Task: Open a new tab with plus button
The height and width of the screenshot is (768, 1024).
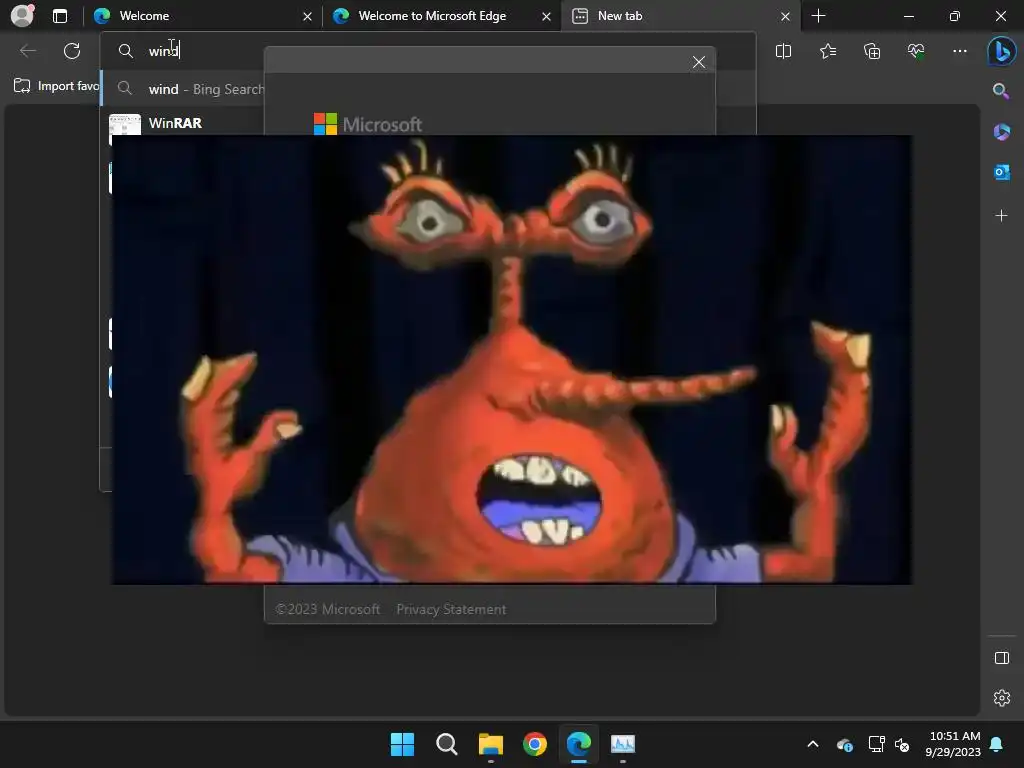Action: [818, 16]
